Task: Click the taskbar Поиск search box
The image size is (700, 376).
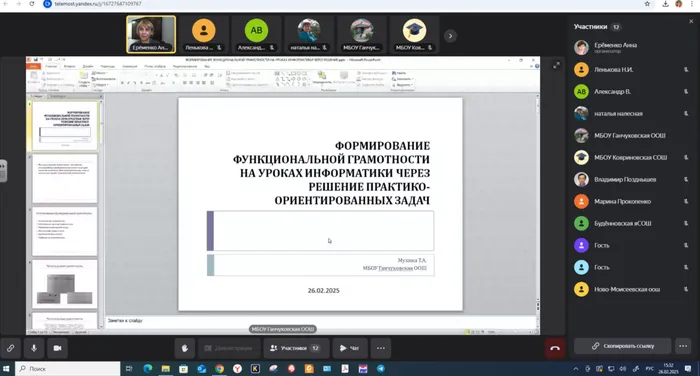Action: pyautogui.click(x=68, y=369)
